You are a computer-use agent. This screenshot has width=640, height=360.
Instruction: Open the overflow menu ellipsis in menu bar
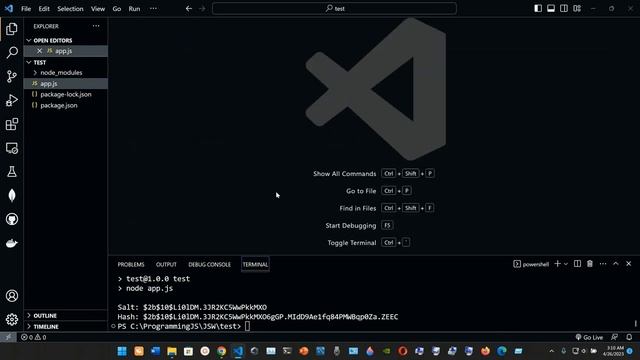(x=153, y=9)
